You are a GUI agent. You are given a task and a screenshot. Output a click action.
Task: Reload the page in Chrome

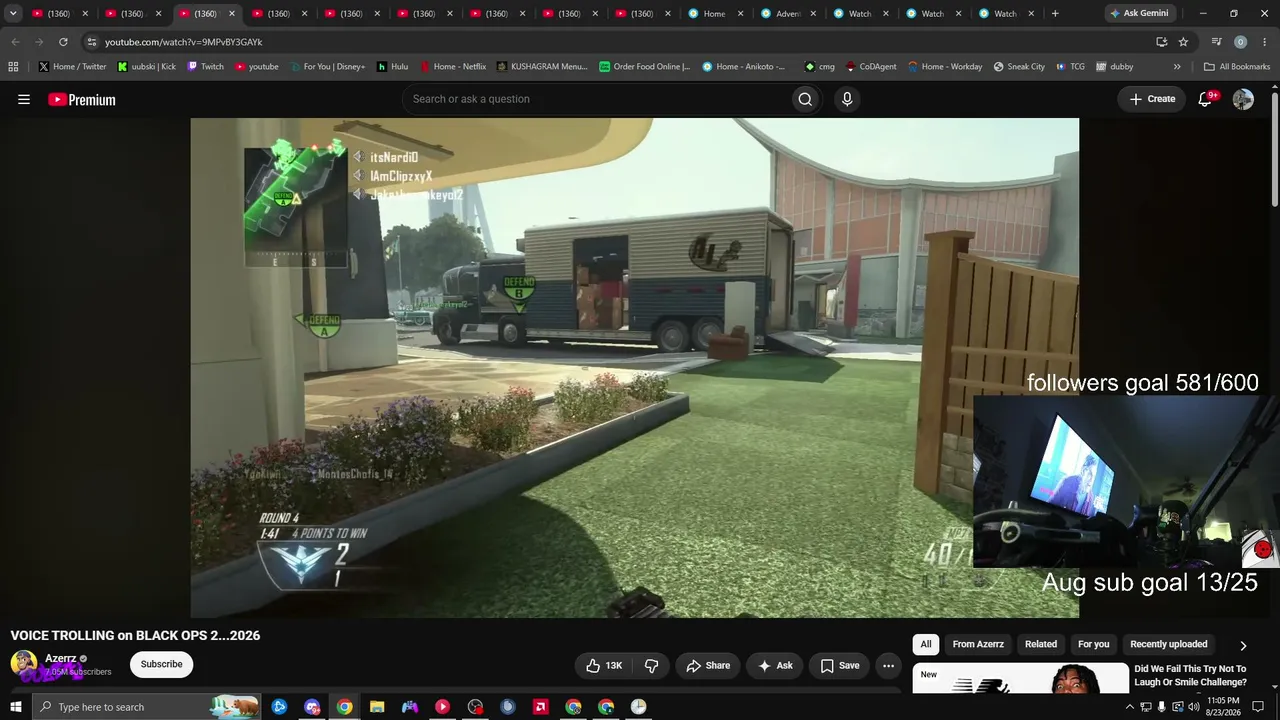63,42
